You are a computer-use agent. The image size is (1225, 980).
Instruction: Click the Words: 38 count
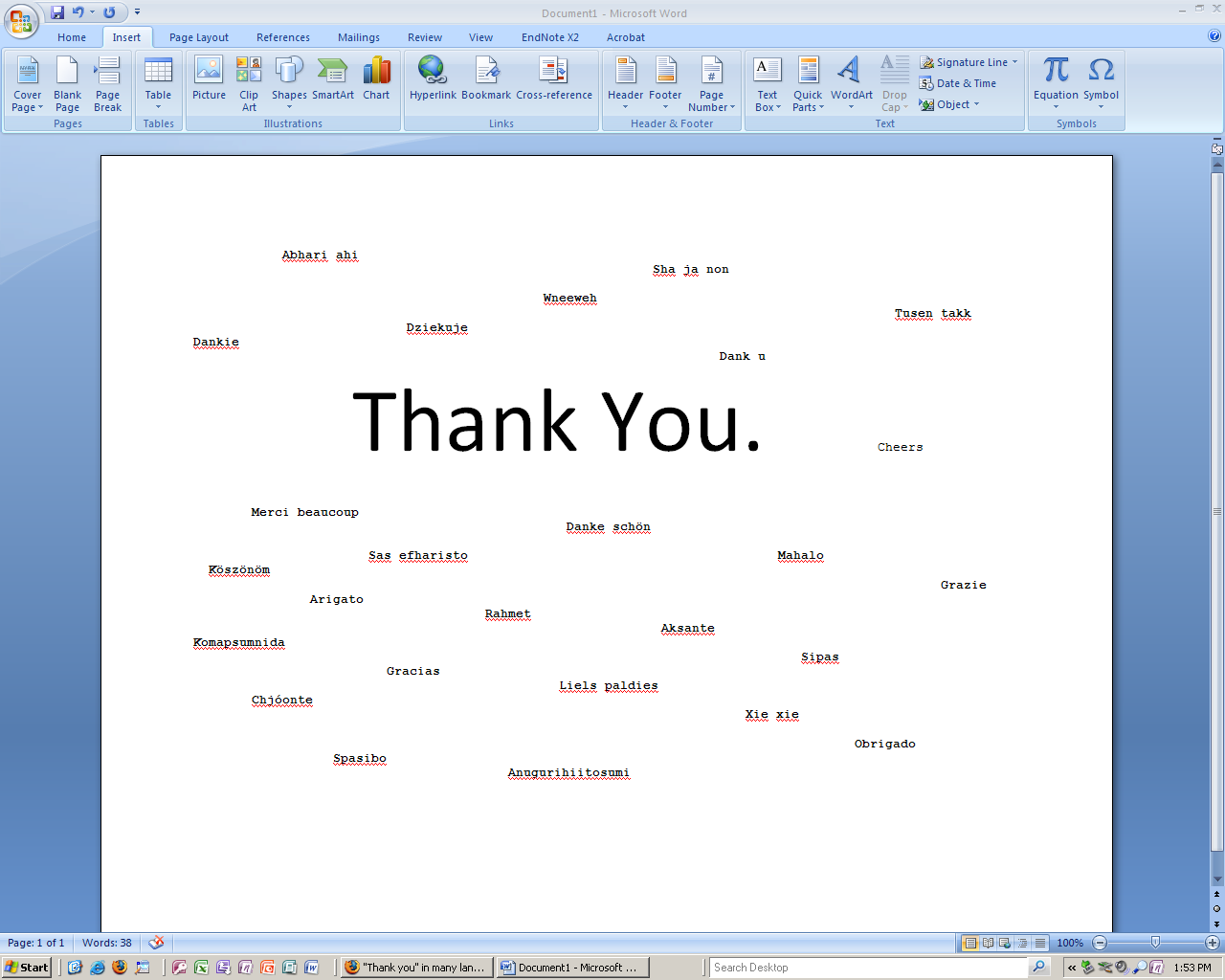[107, 943]
